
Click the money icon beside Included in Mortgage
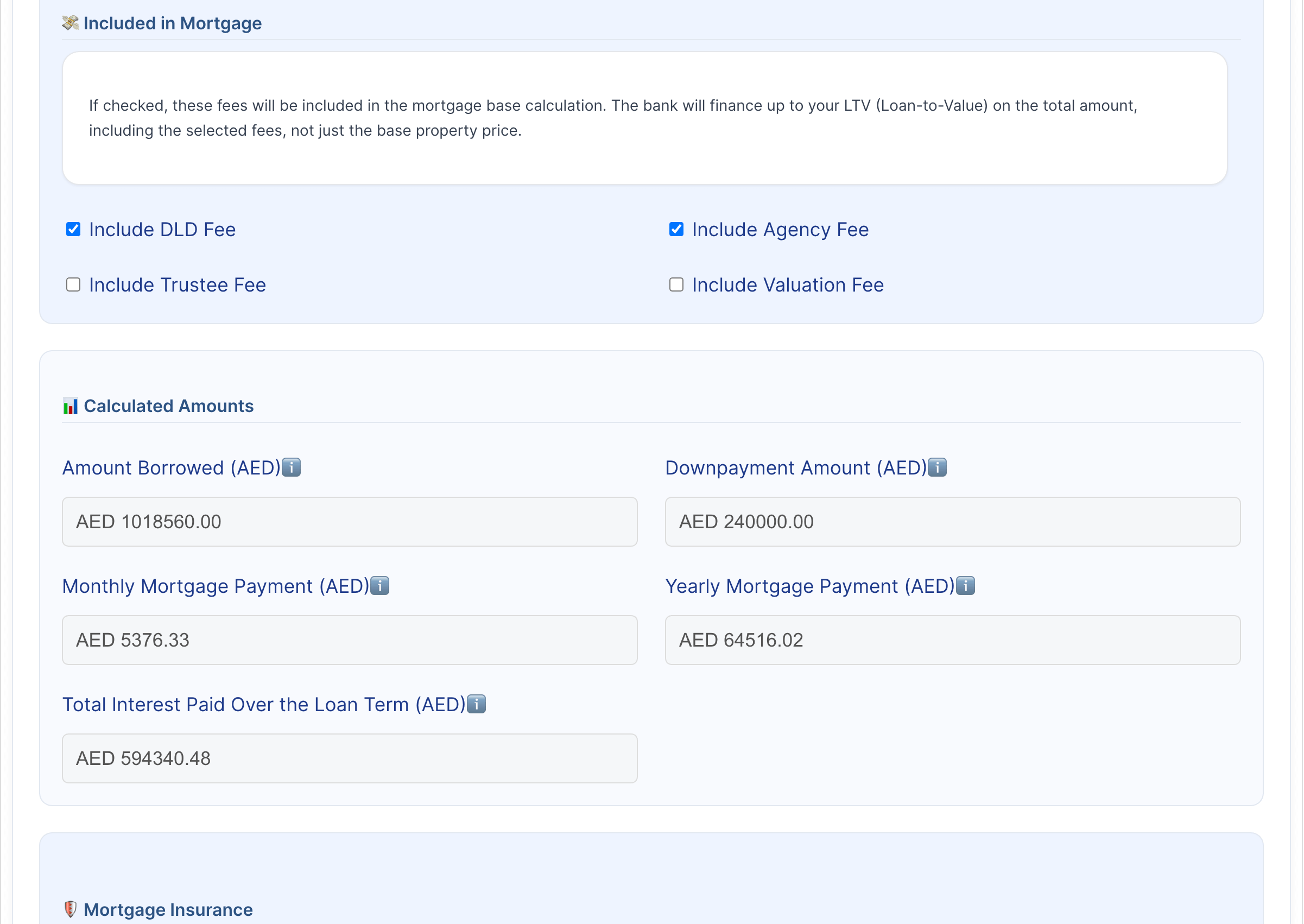[x=71, y=23]
